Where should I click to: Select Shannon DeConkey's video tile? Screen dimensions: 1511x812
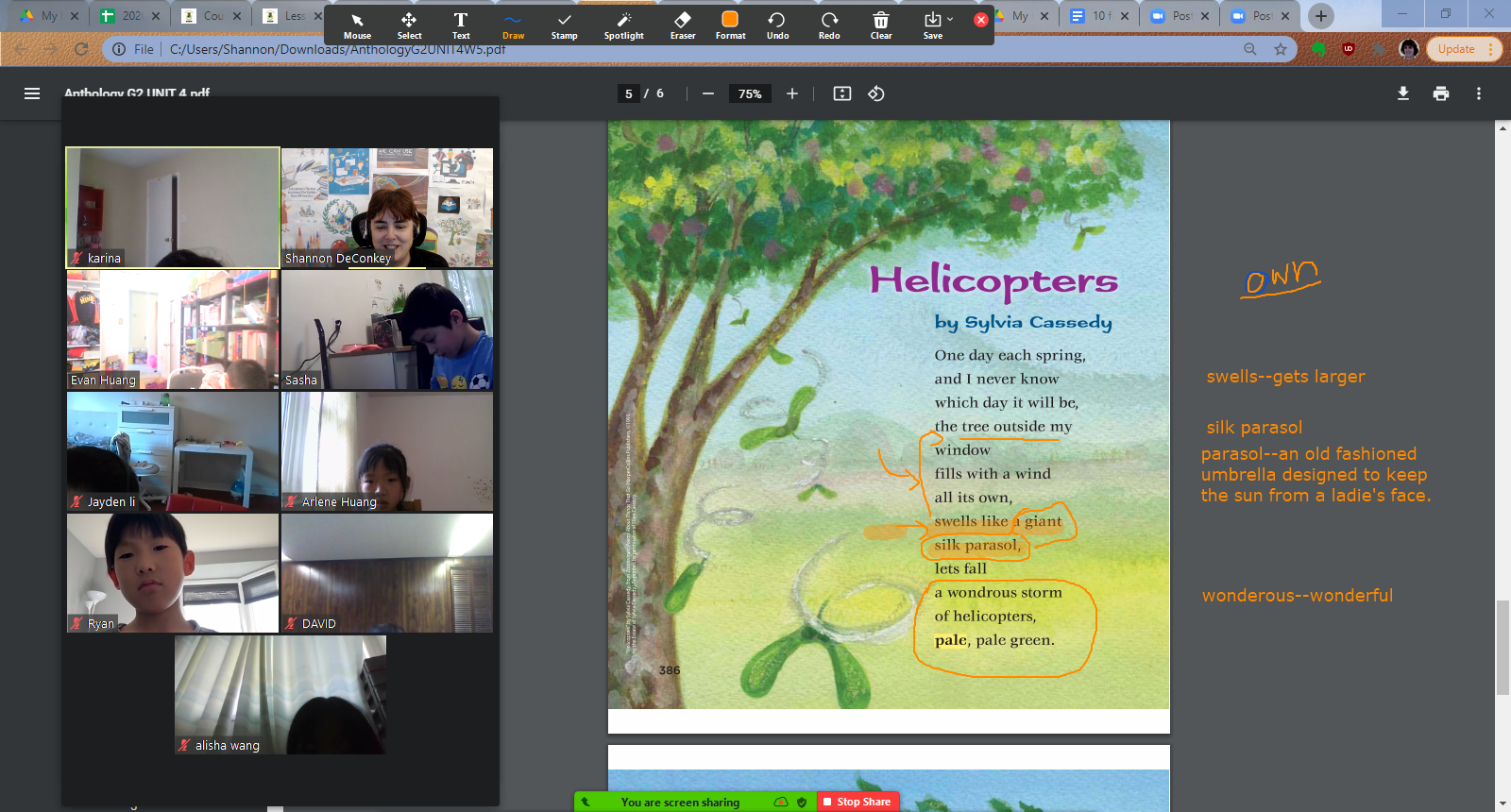(387, 208)
